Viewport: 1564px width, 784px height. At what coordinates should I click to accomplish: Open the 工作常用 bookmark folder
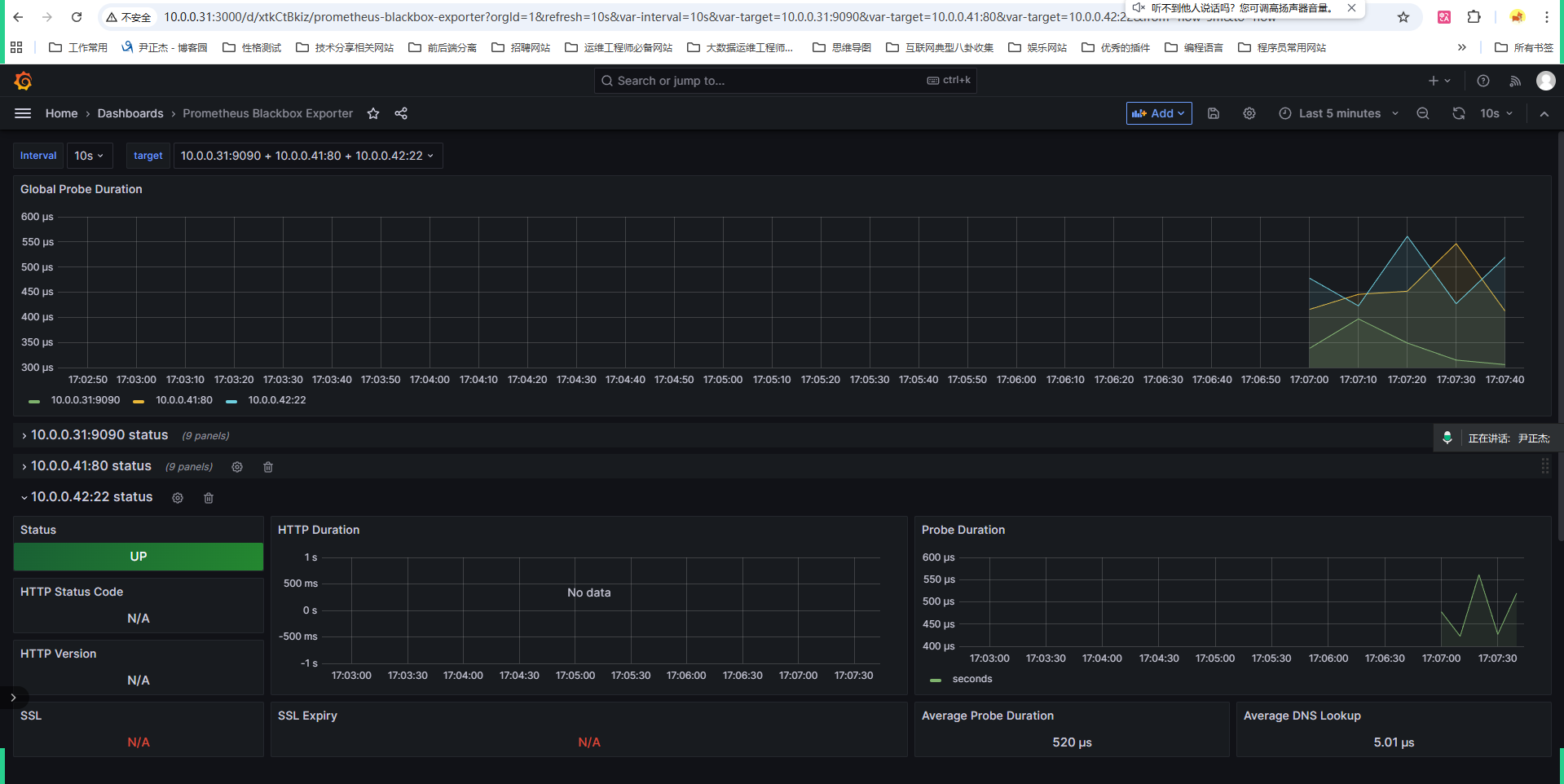pos(78,47)
